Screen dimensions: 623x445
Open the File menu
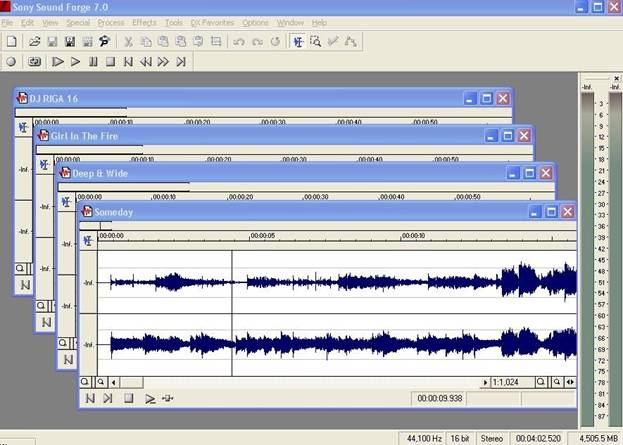pyautogui.click(x=7, y=23)
